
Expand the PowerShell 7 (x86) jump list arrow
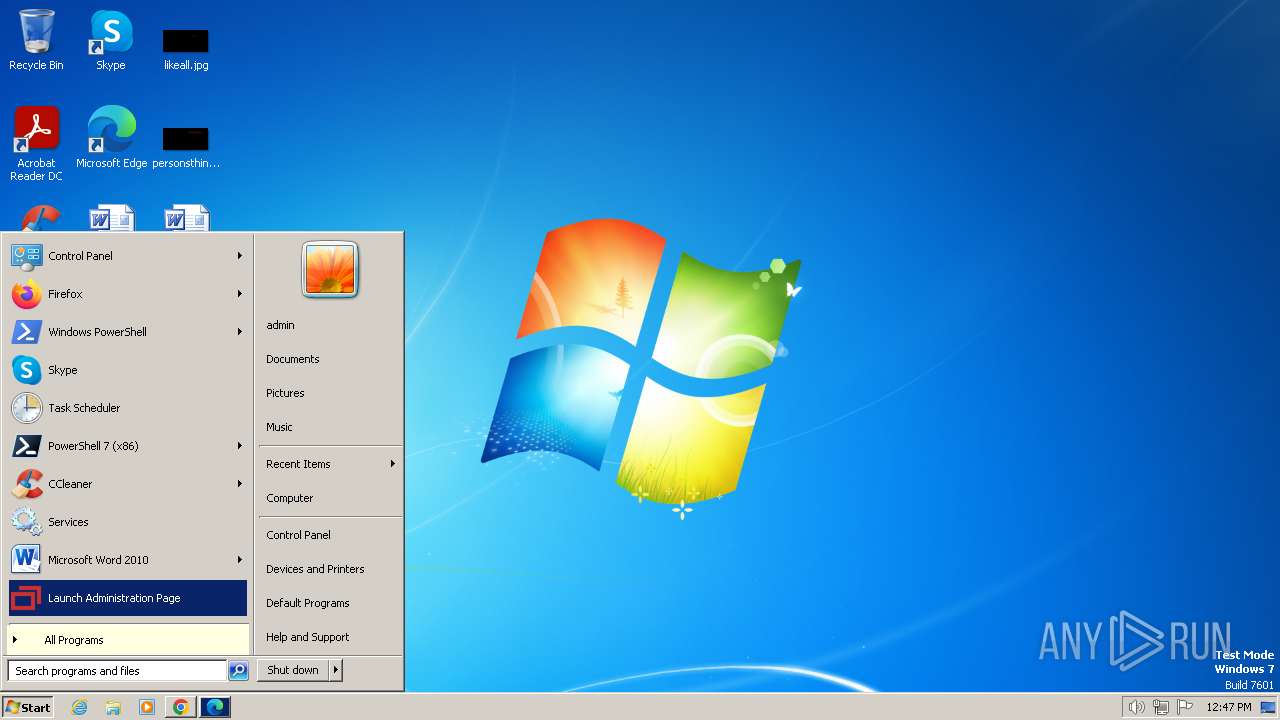tap(240, 446)
